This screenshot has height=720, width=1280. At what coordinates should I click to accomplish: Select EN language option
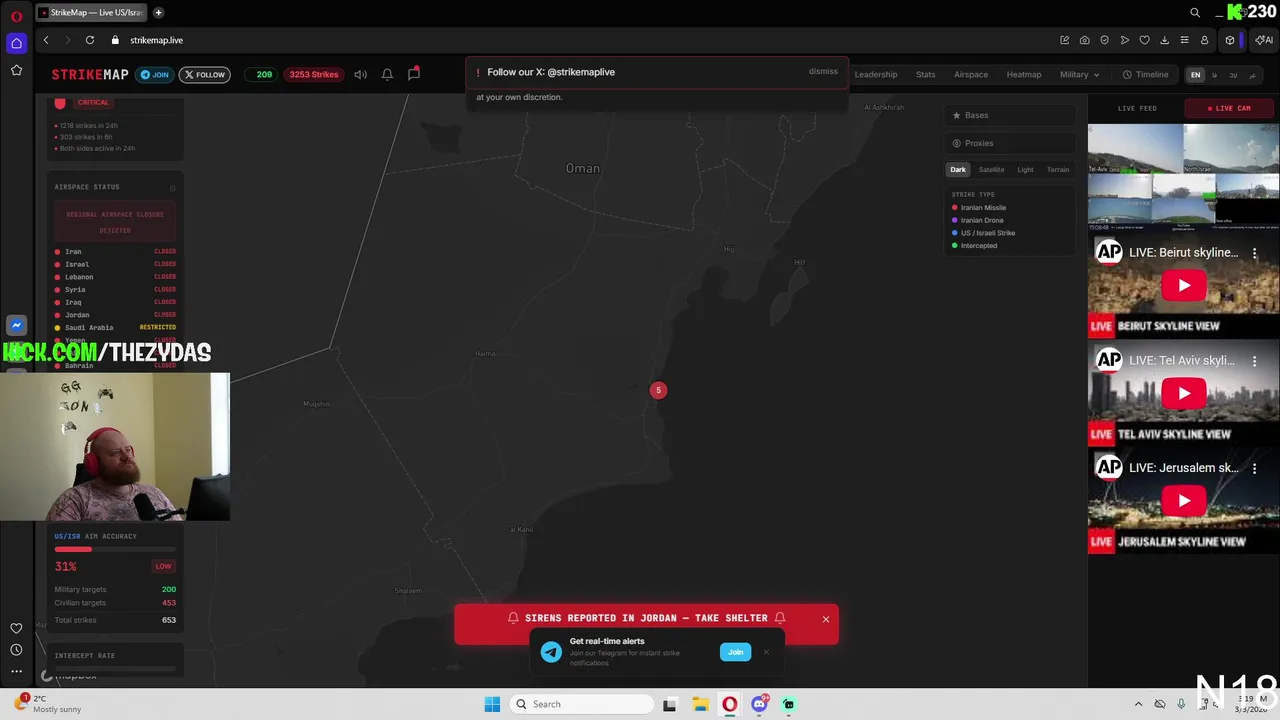click(x=1195, y=75)
